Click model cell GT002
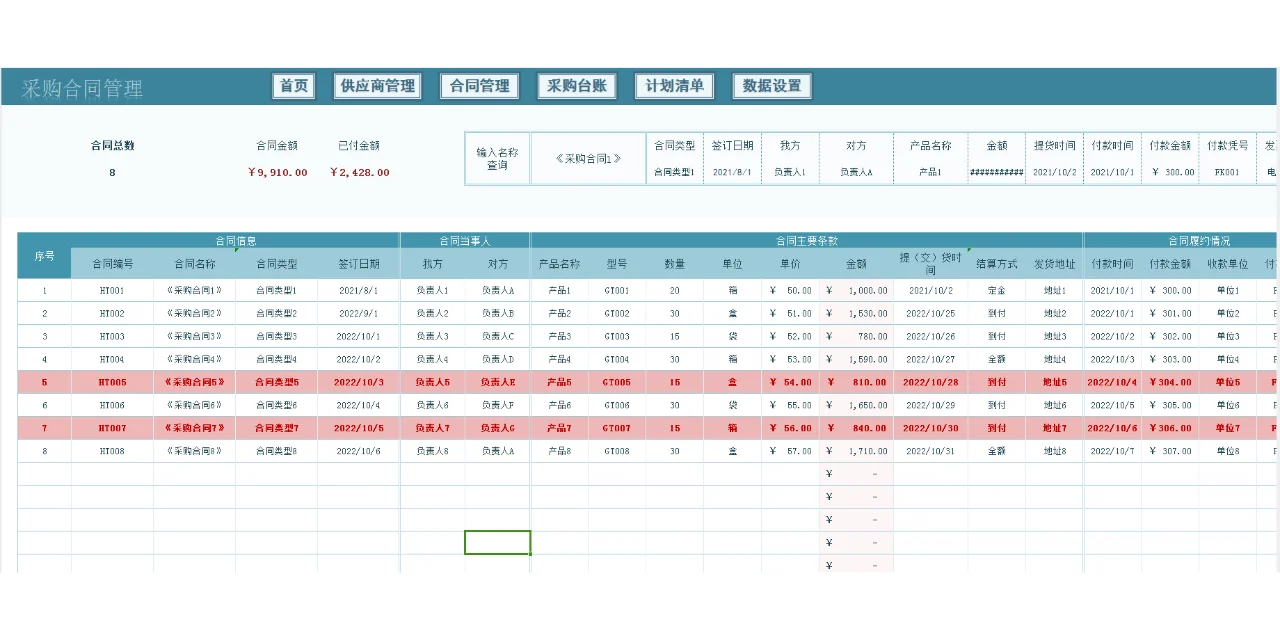1280x640 pixels. [616, 313]
